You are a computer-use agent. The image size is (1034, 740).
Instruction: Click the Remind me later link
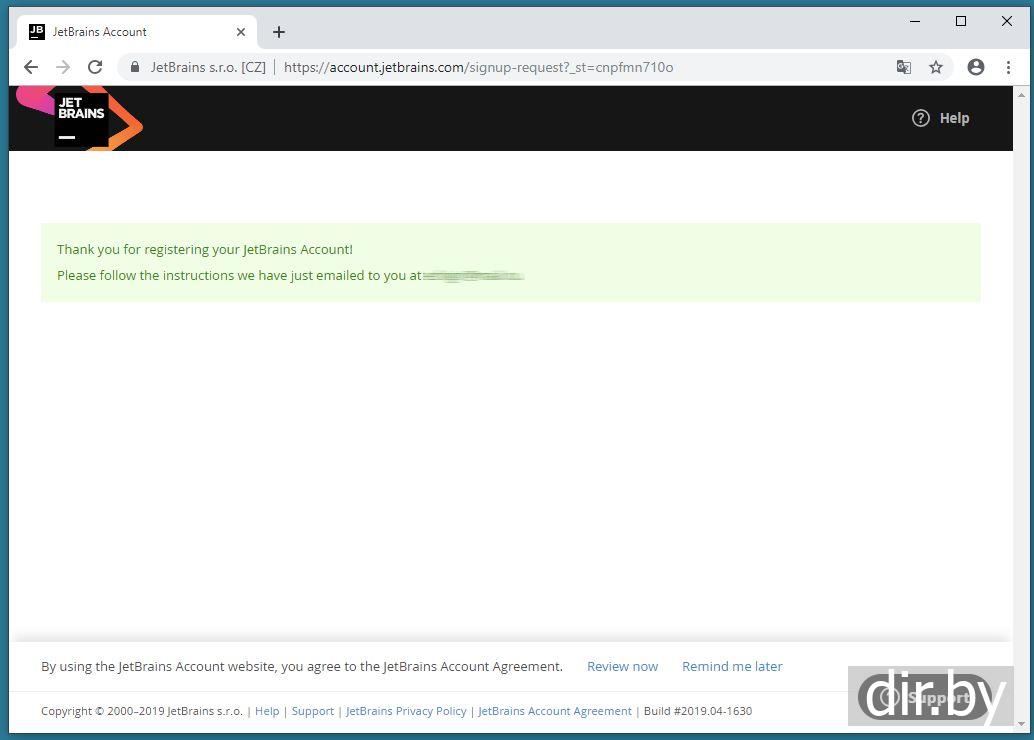click(x=732, y=666)
